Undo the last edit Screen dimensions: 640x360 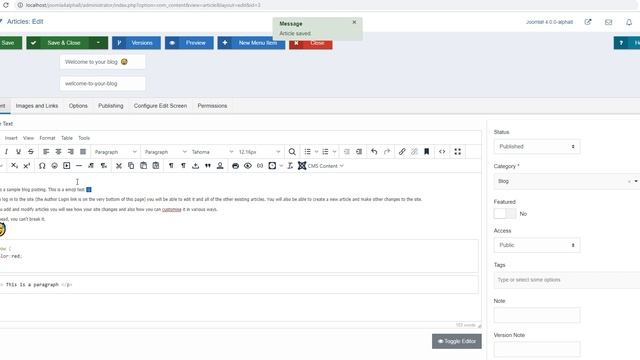374,152
